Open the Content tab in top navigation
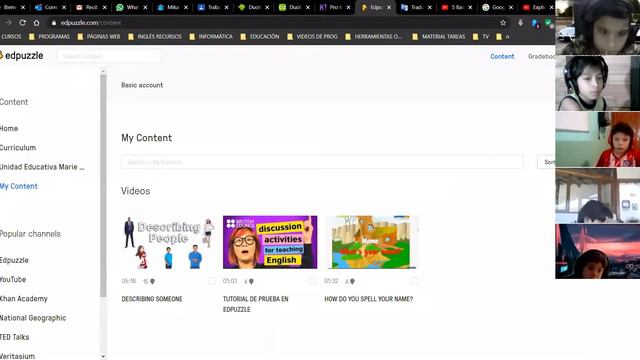This screenshot has width=640, height=360. pyautogui.click(x=502, y=56)
